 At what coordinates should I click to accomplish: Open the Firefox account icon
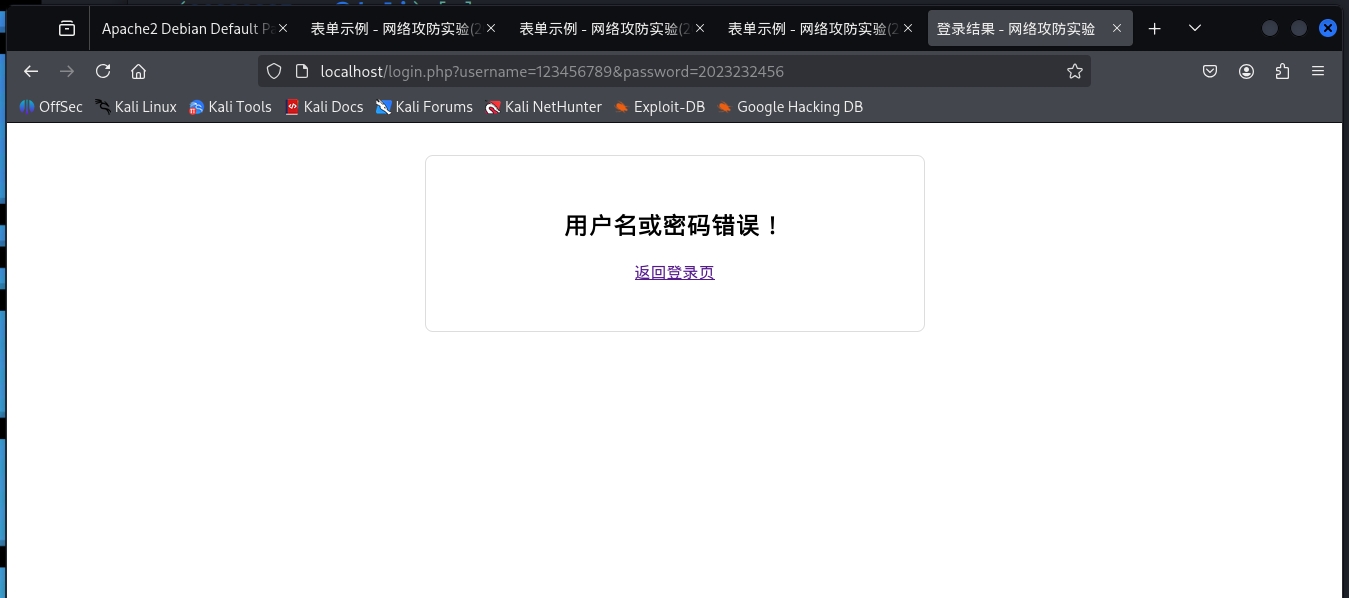click(x=1246, y=71)
